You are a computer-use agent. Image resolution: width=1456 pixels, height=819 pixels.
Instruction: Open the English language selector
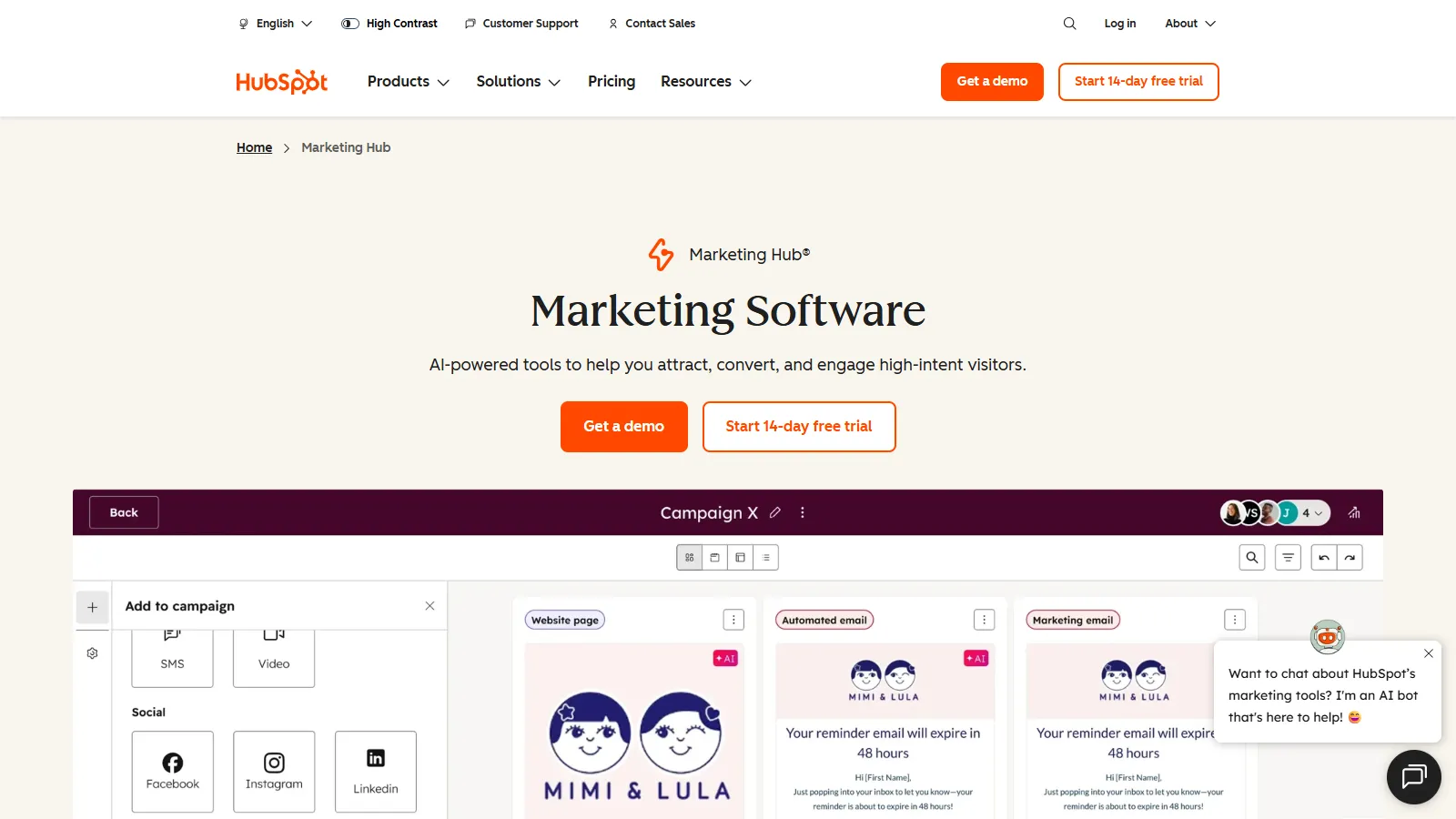tap(274, 23)
